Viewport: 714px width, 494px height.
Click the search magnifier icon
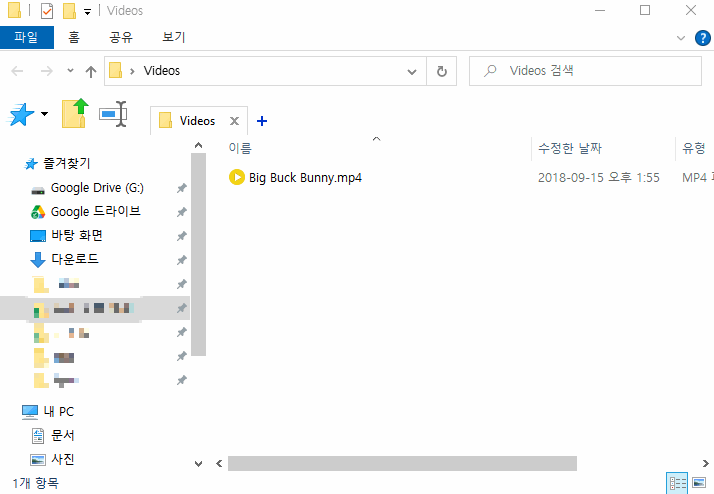pos(490,71)
